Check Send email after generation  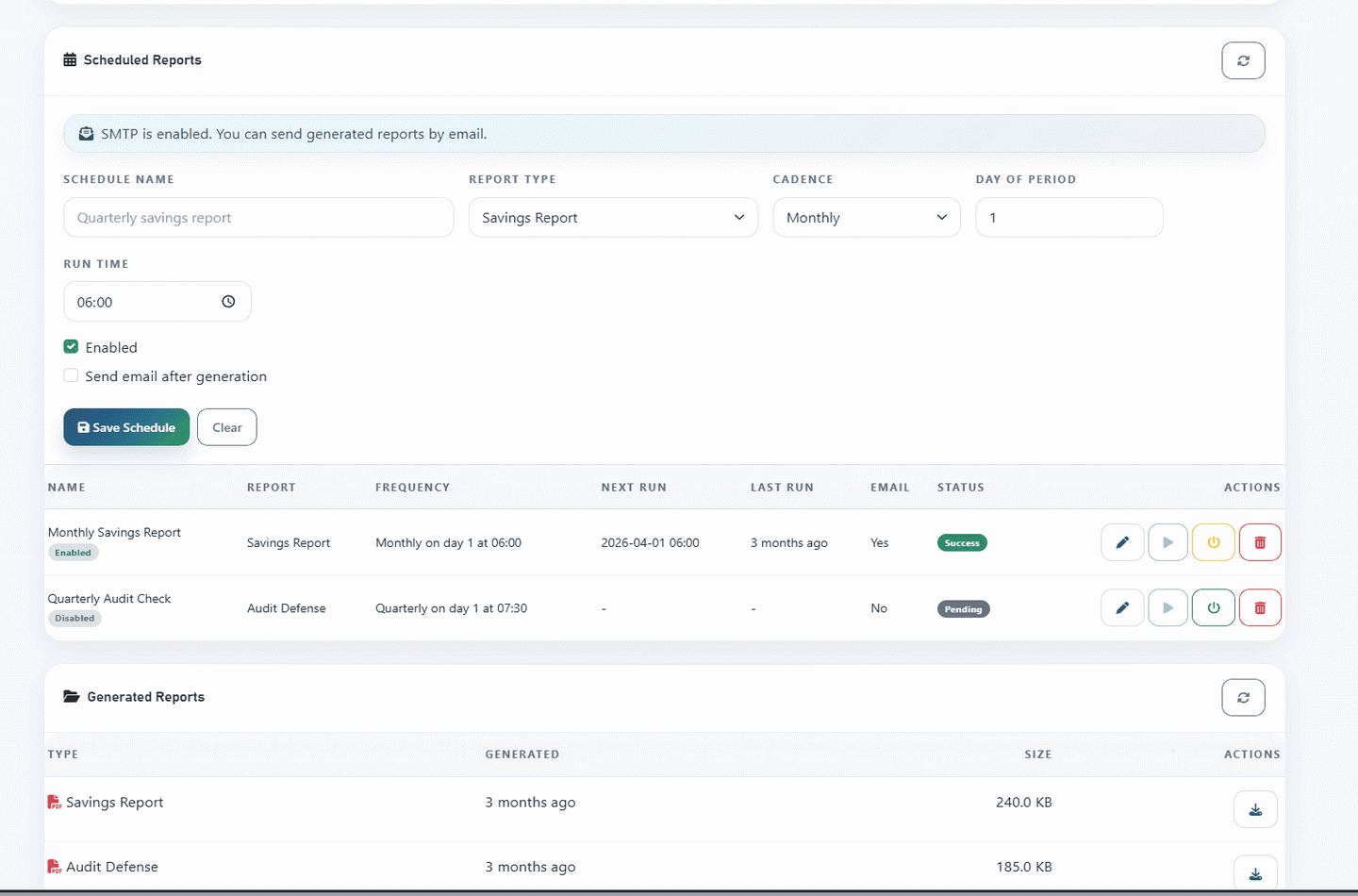tap(71, 375)
